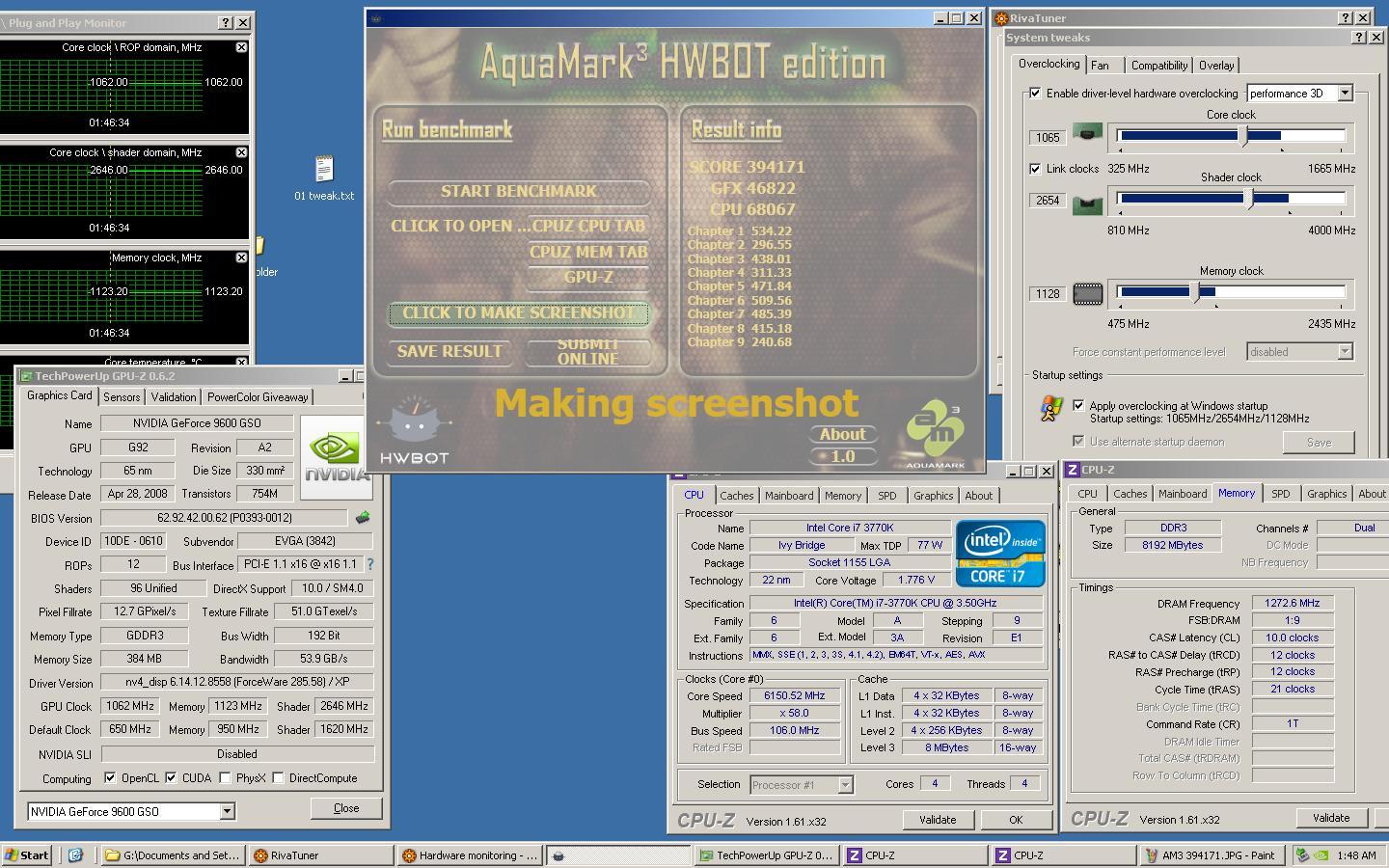Open the Overlay tab in RivaTuner
Viewport: 1389px width, 868px height.
pyautogui.click(x=1215, y=66)
